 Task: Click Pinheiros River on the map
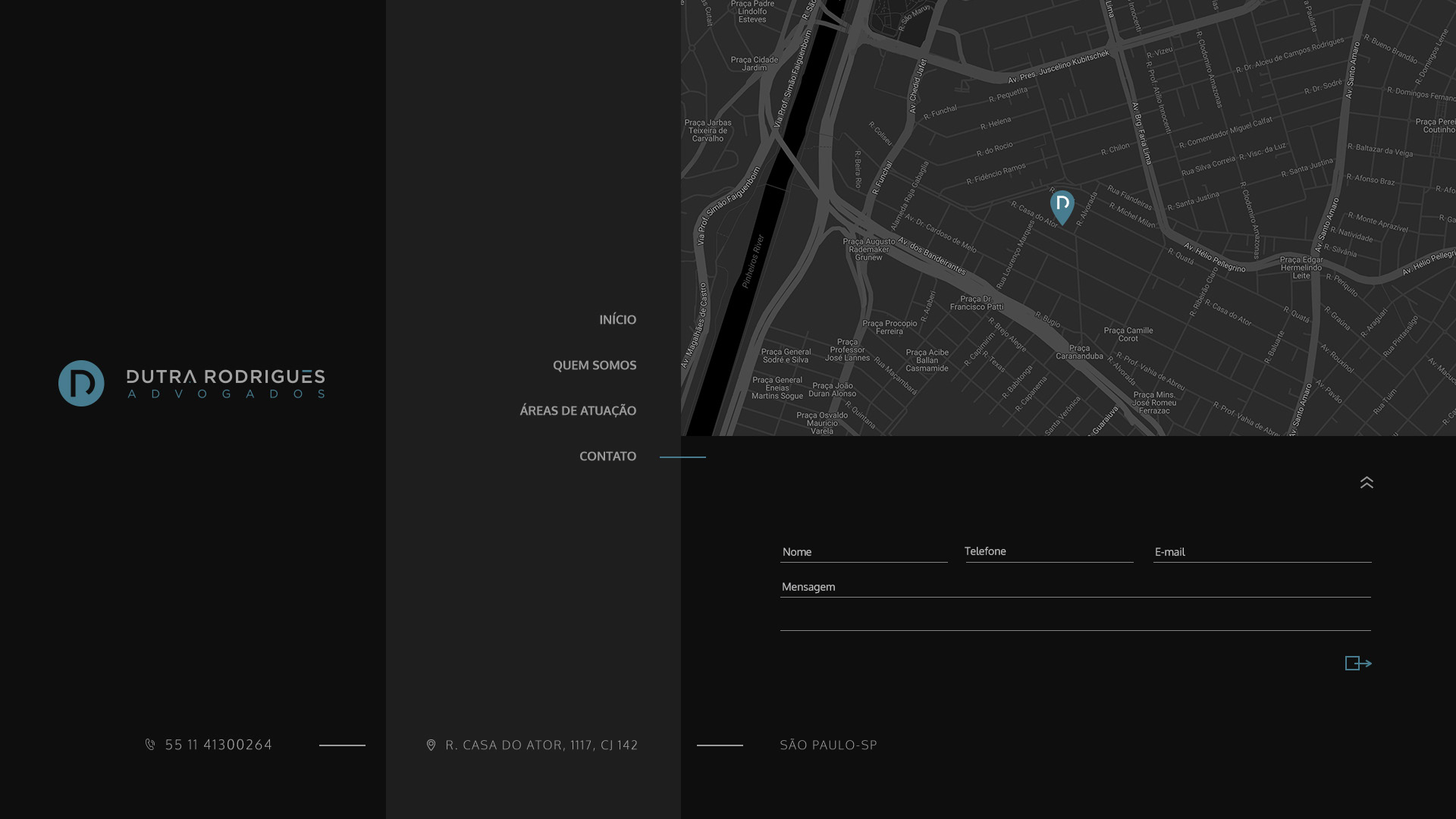point(752,262)
